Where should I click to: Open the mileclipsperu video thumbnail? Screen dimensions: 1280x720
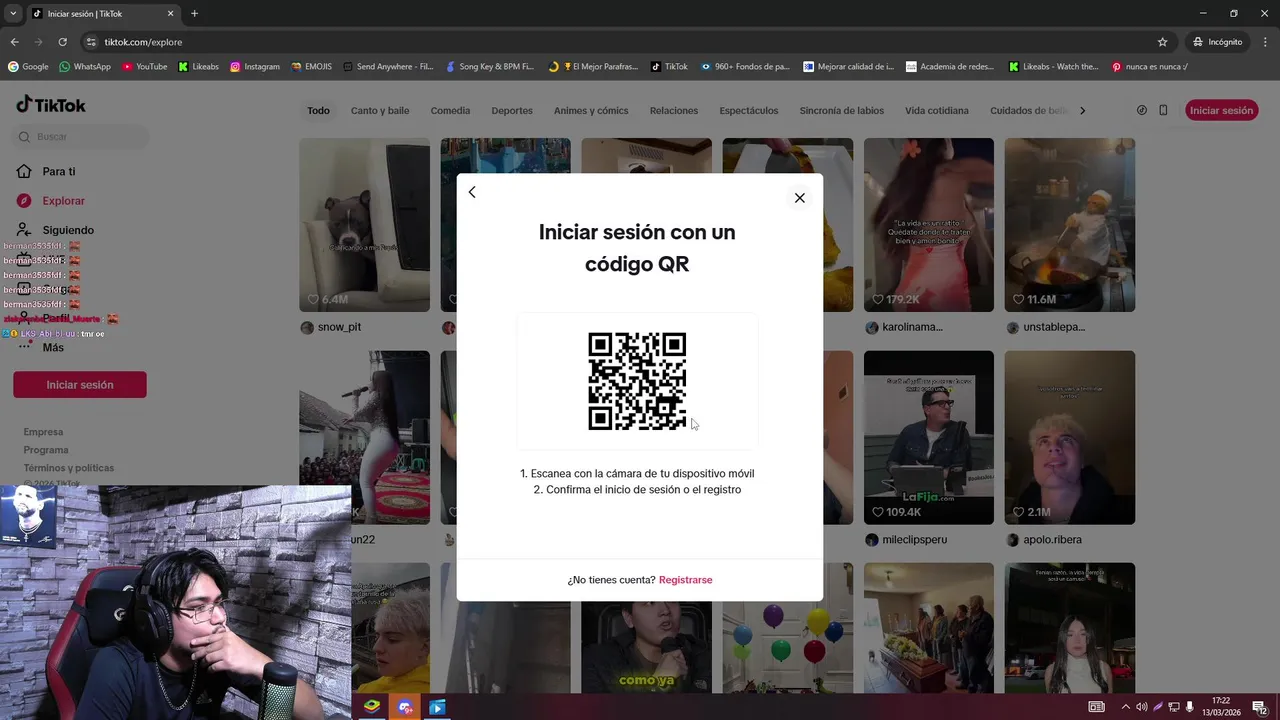click(x=929, y=437)
